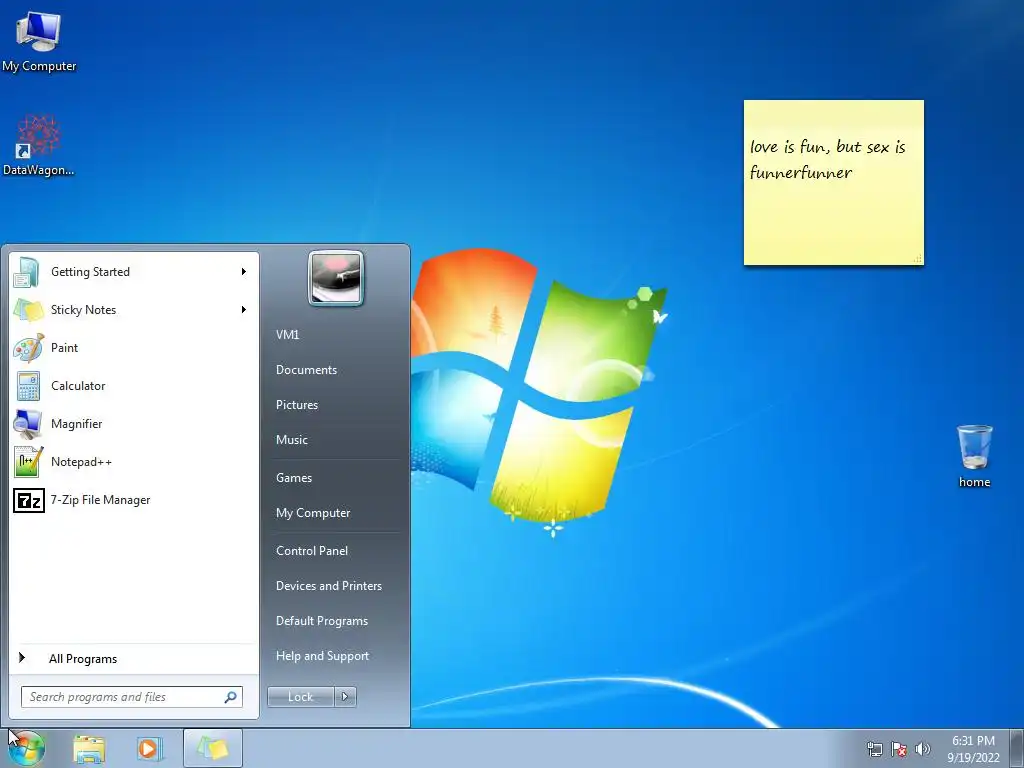Open the Getting Started icon in Start menu
The height and width of the screenshot is (768, 1024).
click(x=27, y=272)
